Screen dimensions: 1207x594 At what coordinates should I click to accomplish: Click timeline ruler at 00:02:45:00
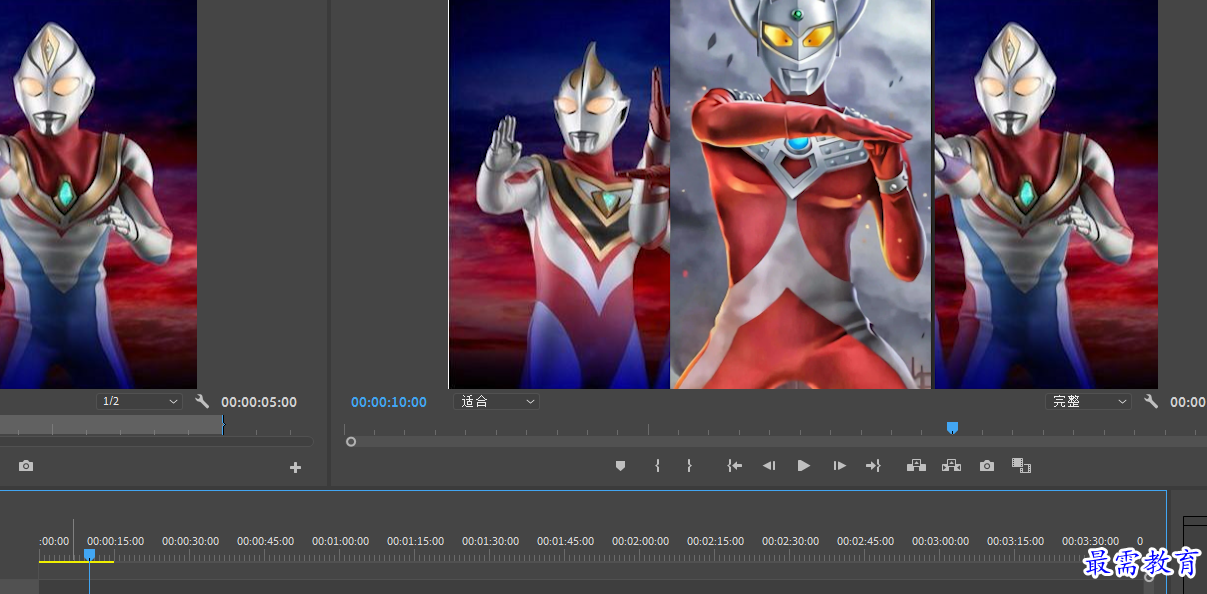[865, 541]
